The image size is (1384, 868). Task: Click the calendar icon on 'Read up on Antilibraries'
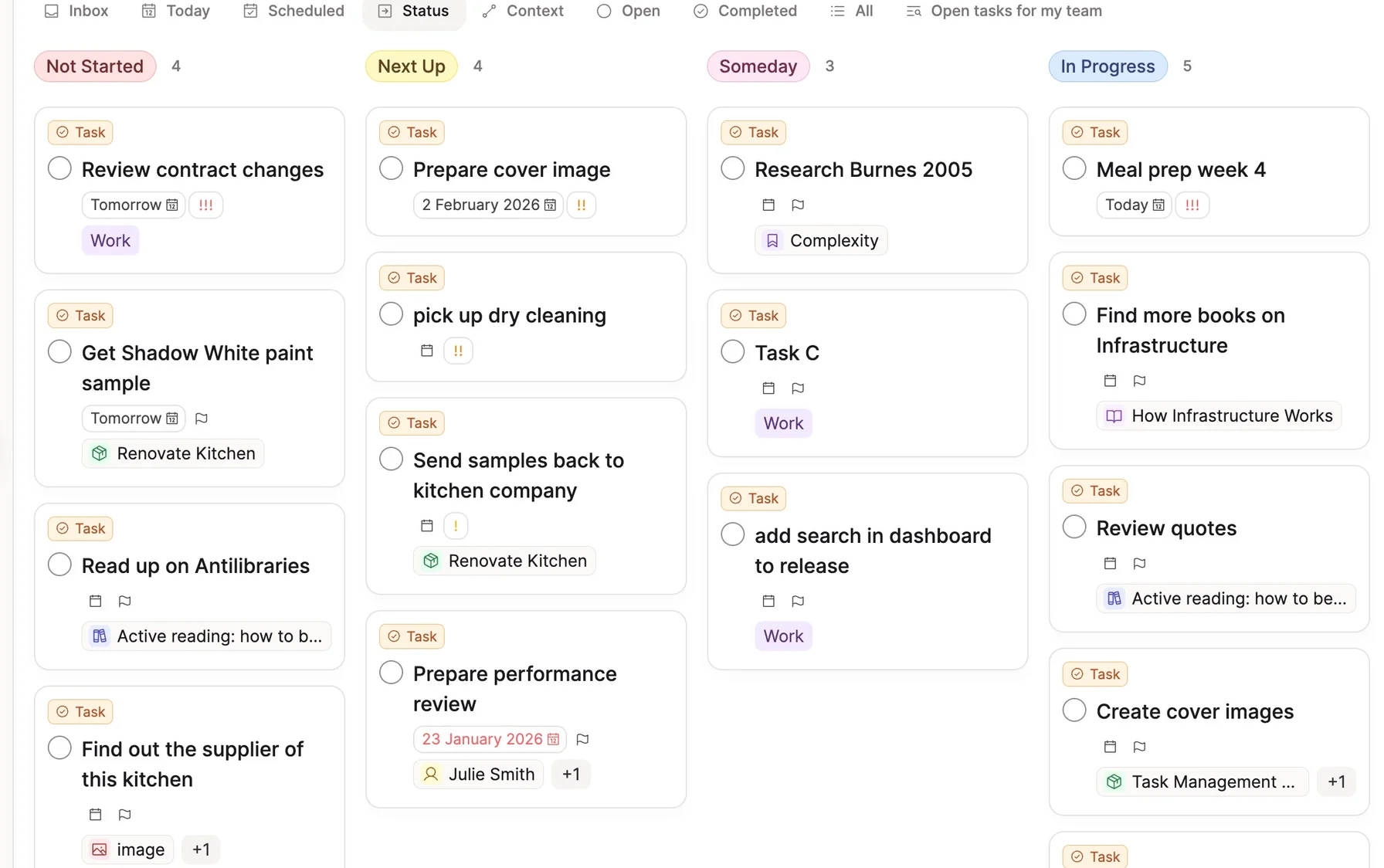tap(95, 601)
